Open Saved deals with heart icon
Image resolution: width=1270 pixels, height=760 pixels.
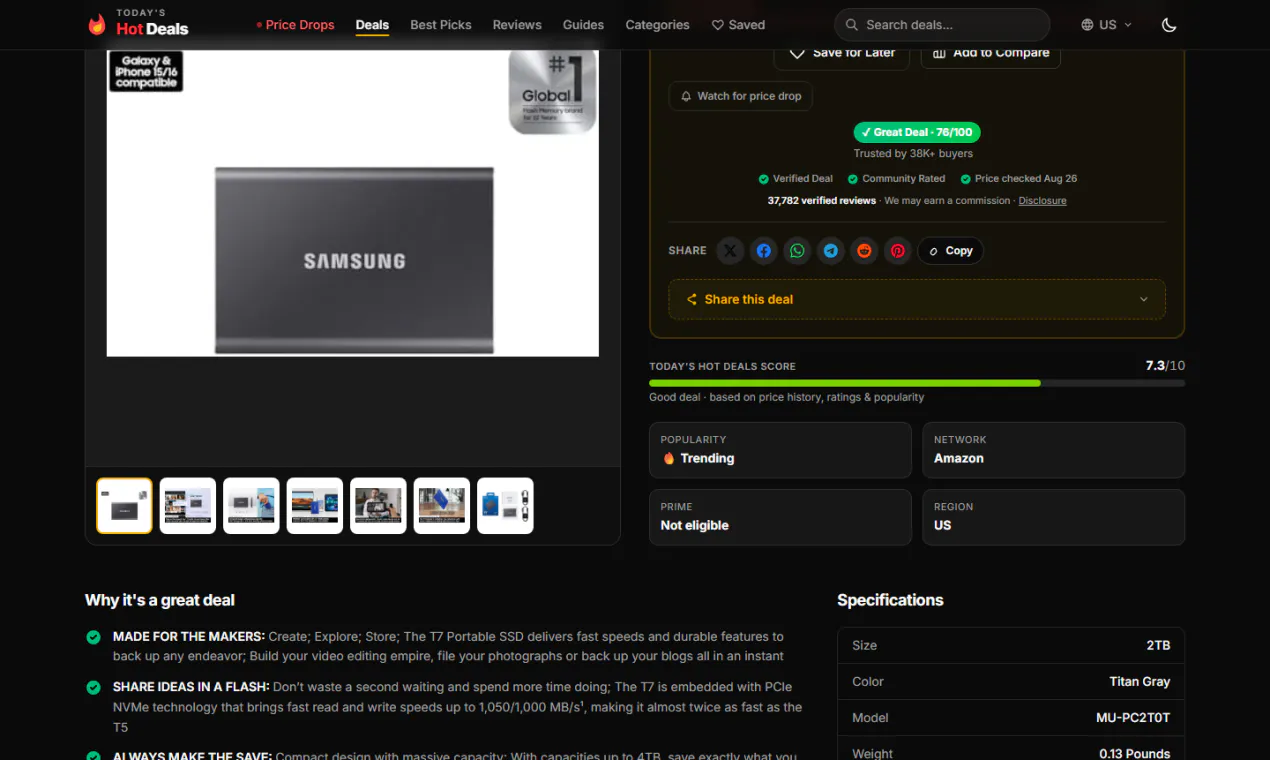pyautogui.click(x=738, y=25)
